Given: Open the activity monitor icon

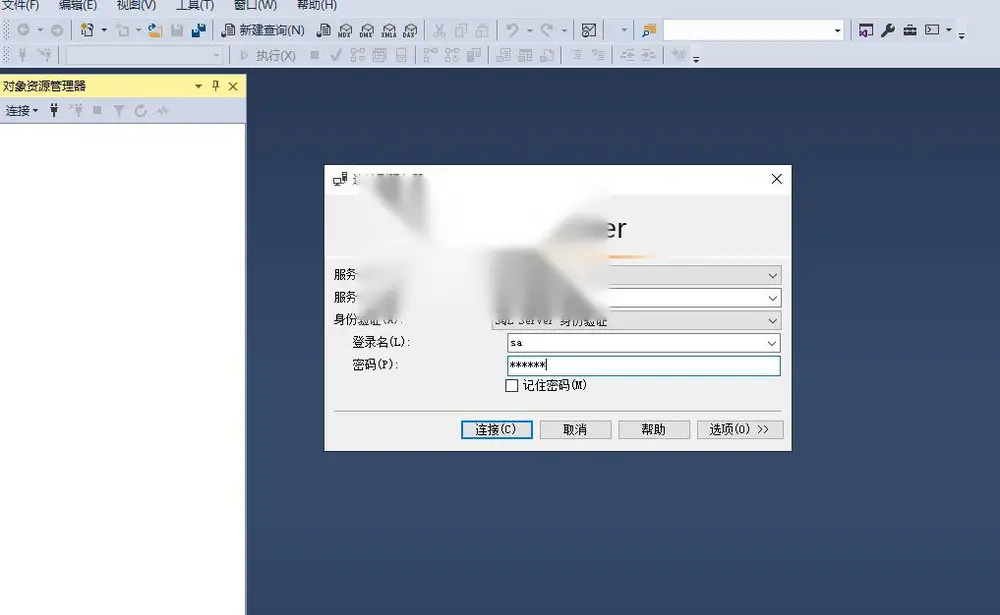Looking at the screenshot, I should pyautogui.click(x=589, y=30).
